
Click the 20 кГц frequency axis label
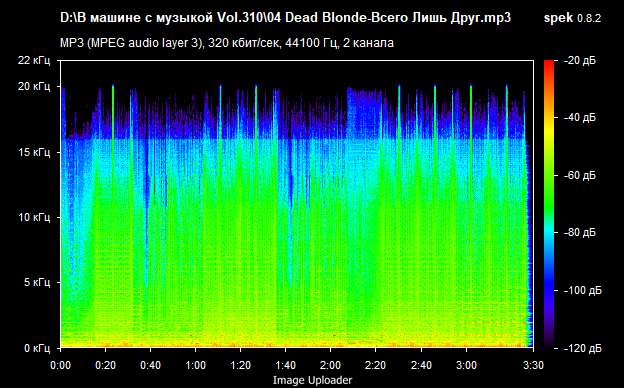click(34, 86)
